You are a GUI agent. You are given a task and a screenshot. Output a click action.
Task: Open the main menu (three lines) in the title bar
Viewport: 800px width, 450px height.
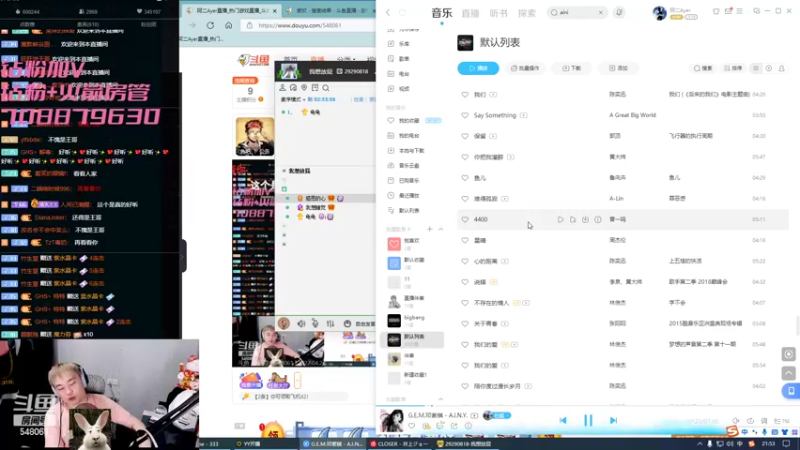tap(739, 11)
